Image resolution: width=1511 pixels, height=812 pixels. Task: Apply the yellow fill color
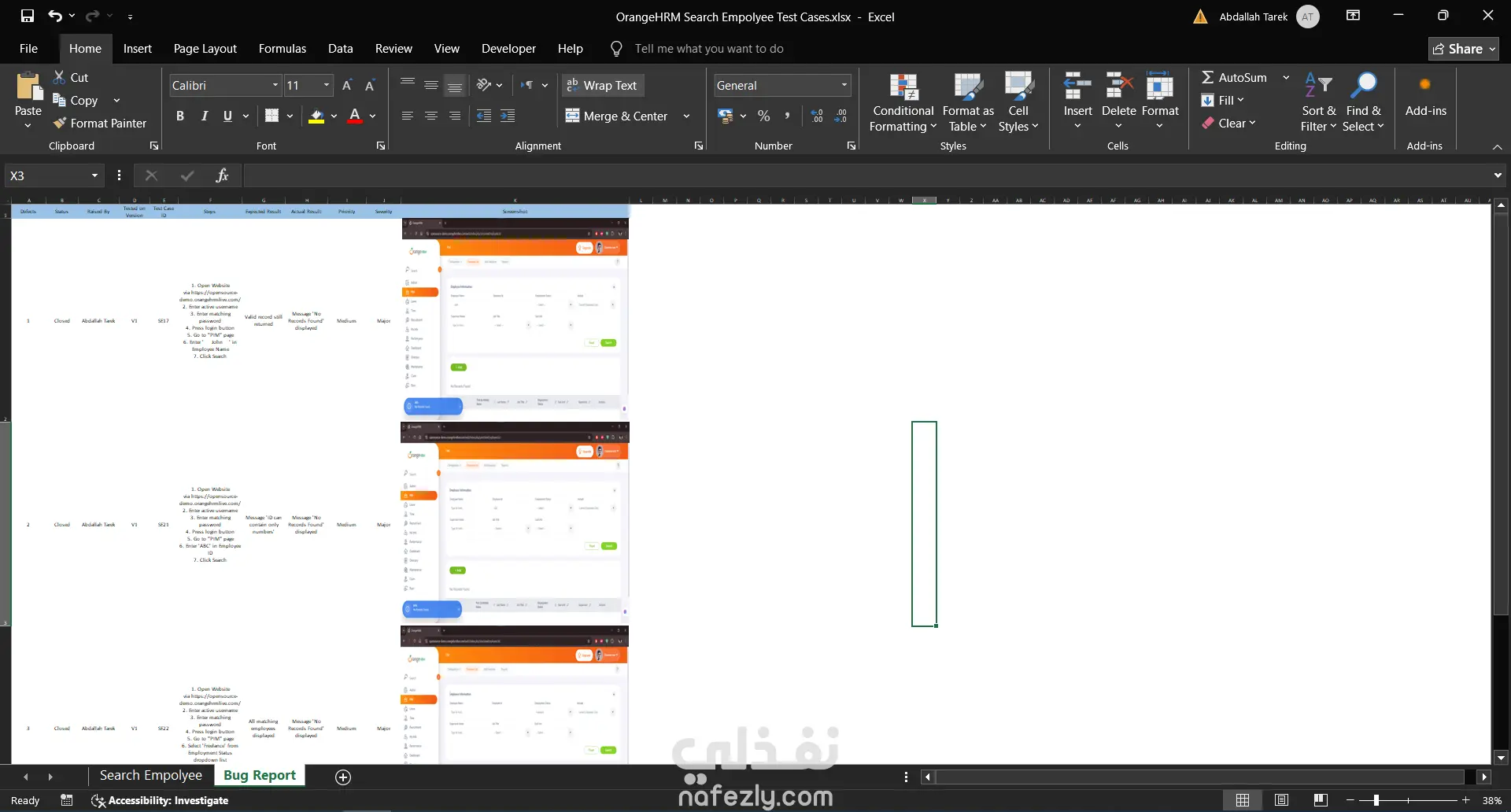(x=316, y=116)
